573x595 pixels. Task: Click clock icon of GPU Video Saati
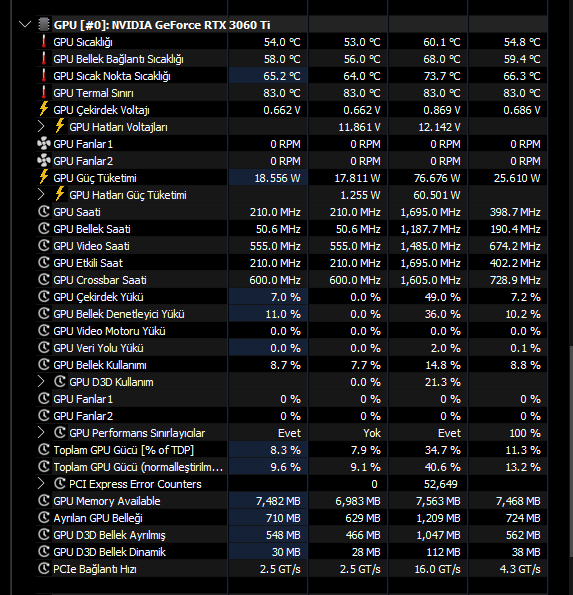click(x=44, y=246)
